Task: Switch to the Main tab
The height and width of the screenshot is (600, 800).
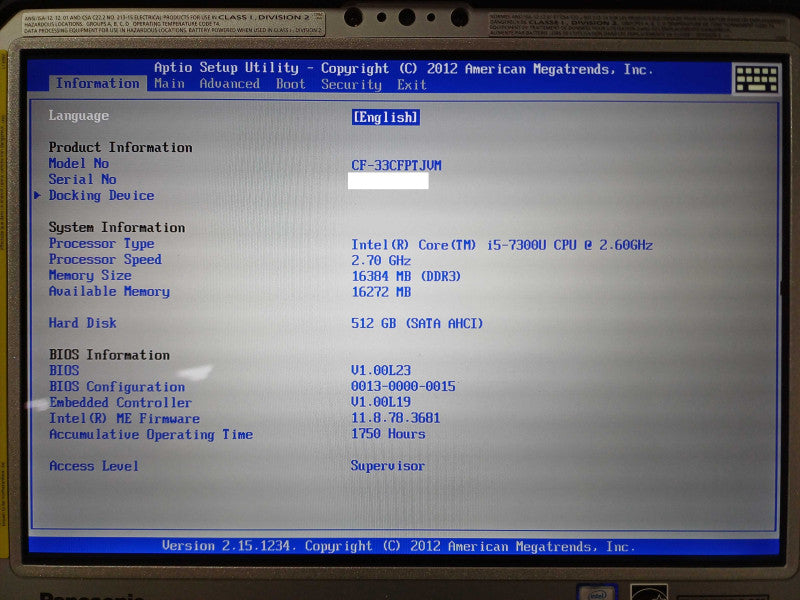Action: pos(169,84)
